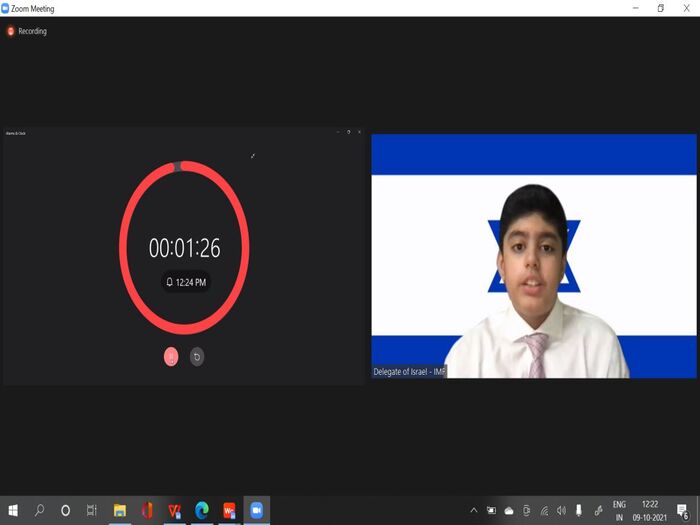
Task: Click the display/projection tray icon
Action: [491, 510]
